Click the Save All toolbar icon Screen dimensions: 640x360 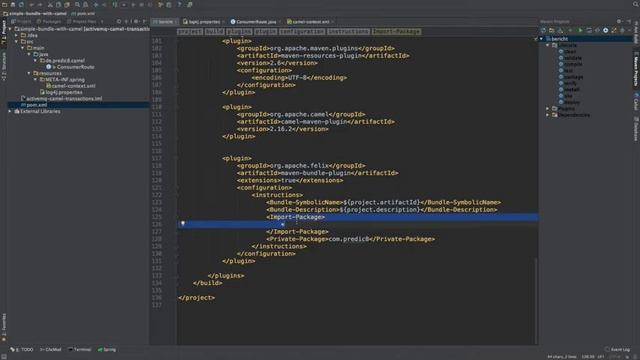[13, 4]
